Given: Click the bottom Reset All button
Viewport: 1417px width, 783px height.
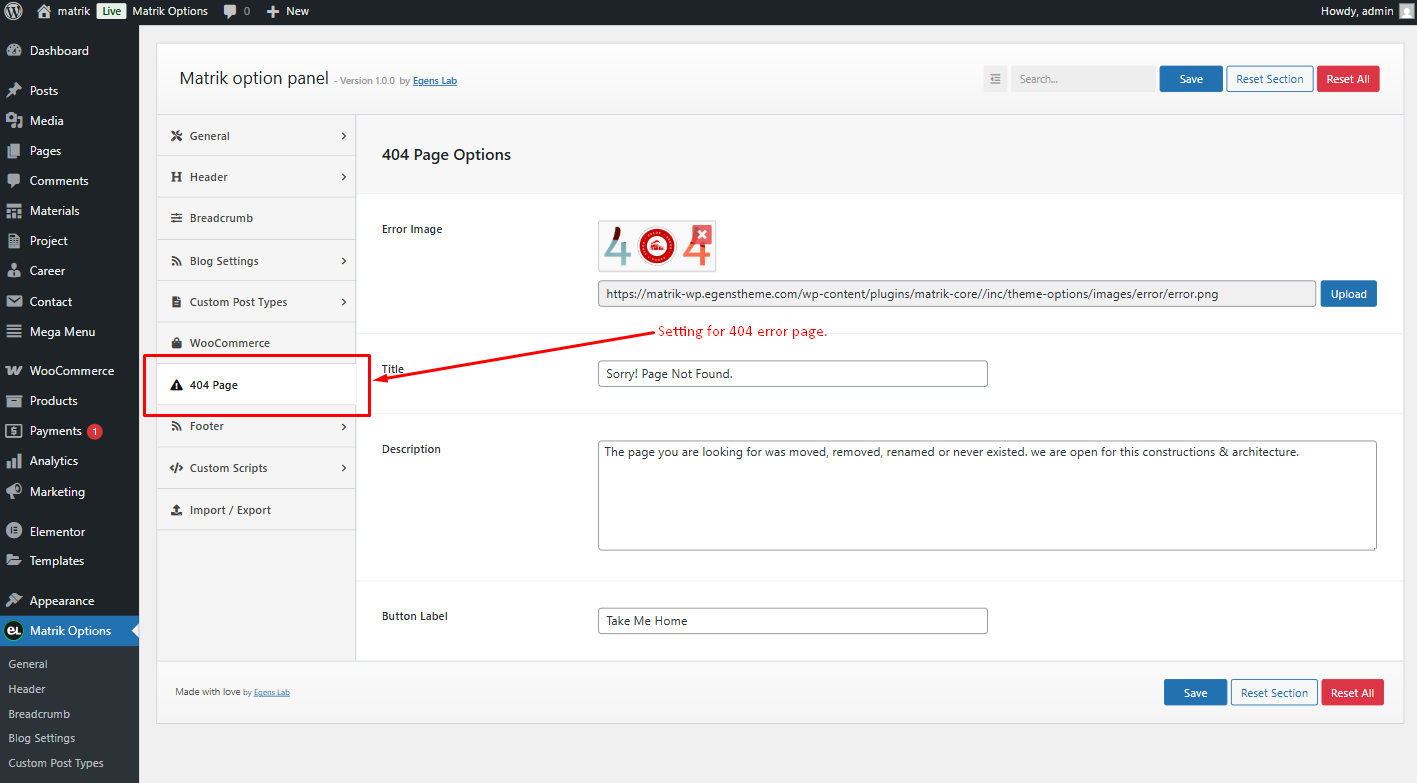Looking at the screenshot, I should click(1352, 693).
